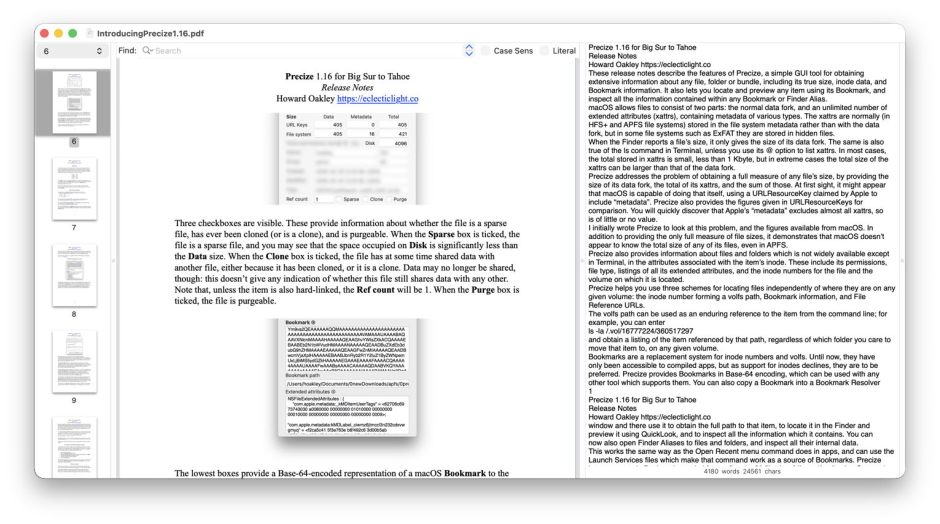Click the 'Find:' label

tap(127, 50)
